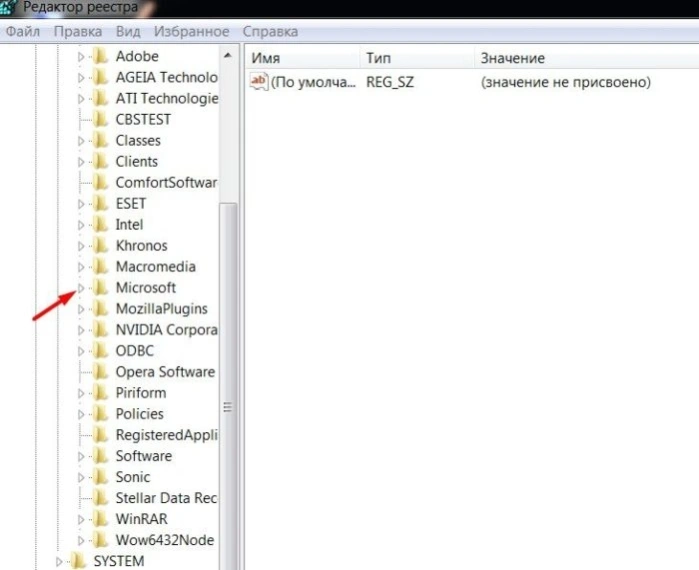Click the SYSTEM hive folder icon
Screen dimensions: 699x570
(x=79, y=561)
